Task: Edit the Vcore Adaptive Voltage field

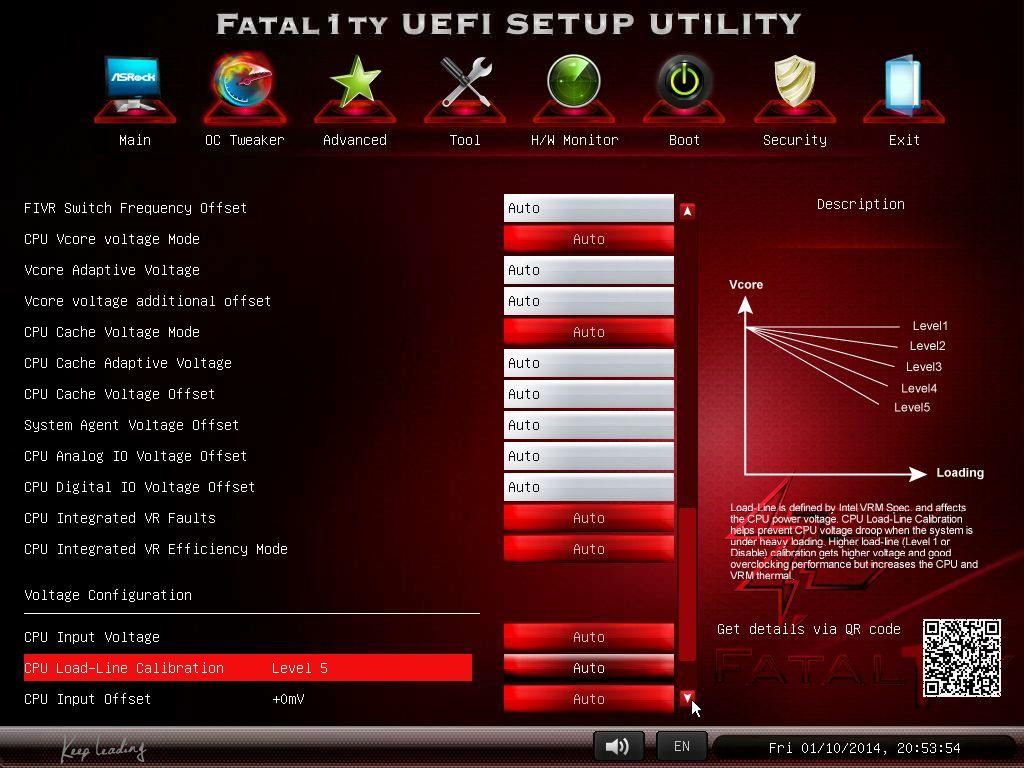Action: click(x=588, y=270)
